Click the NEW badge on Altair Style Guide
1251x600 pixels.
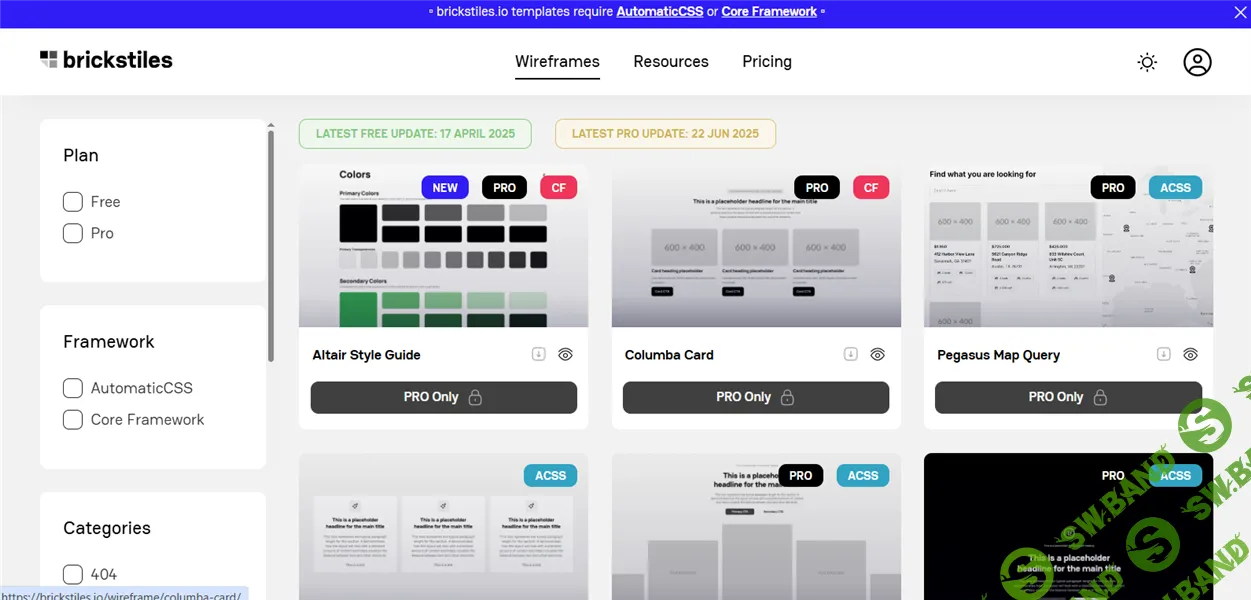point(444,187)
